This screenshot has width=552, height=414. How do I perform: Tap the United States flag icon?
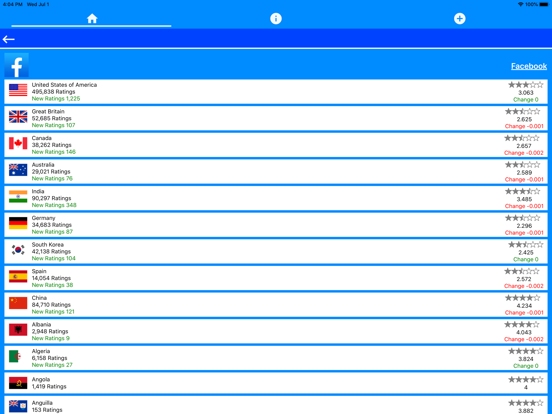click(x=18, y=90)
